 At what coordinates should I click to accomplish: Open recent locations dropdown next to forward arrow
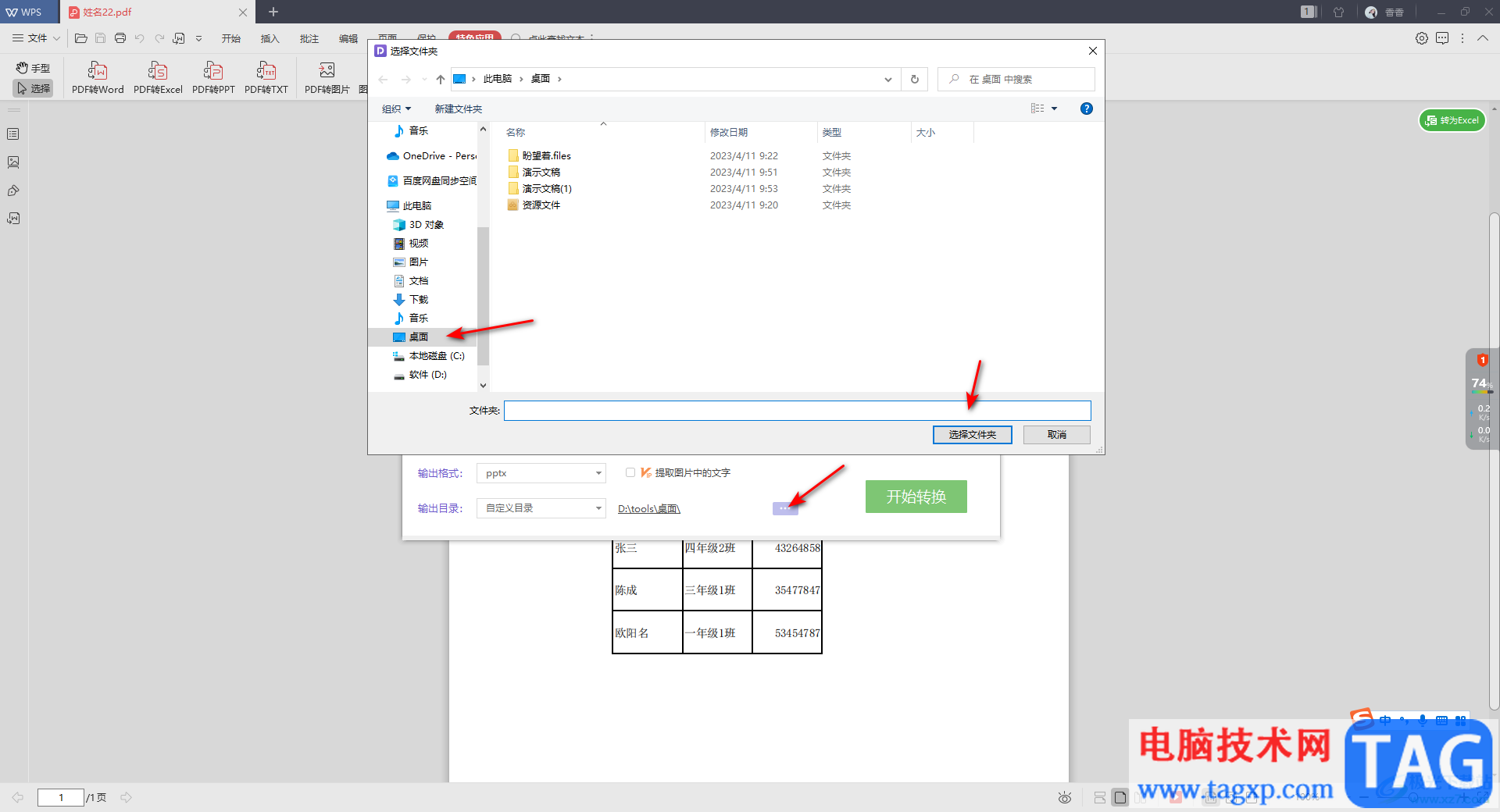[424, 79]
